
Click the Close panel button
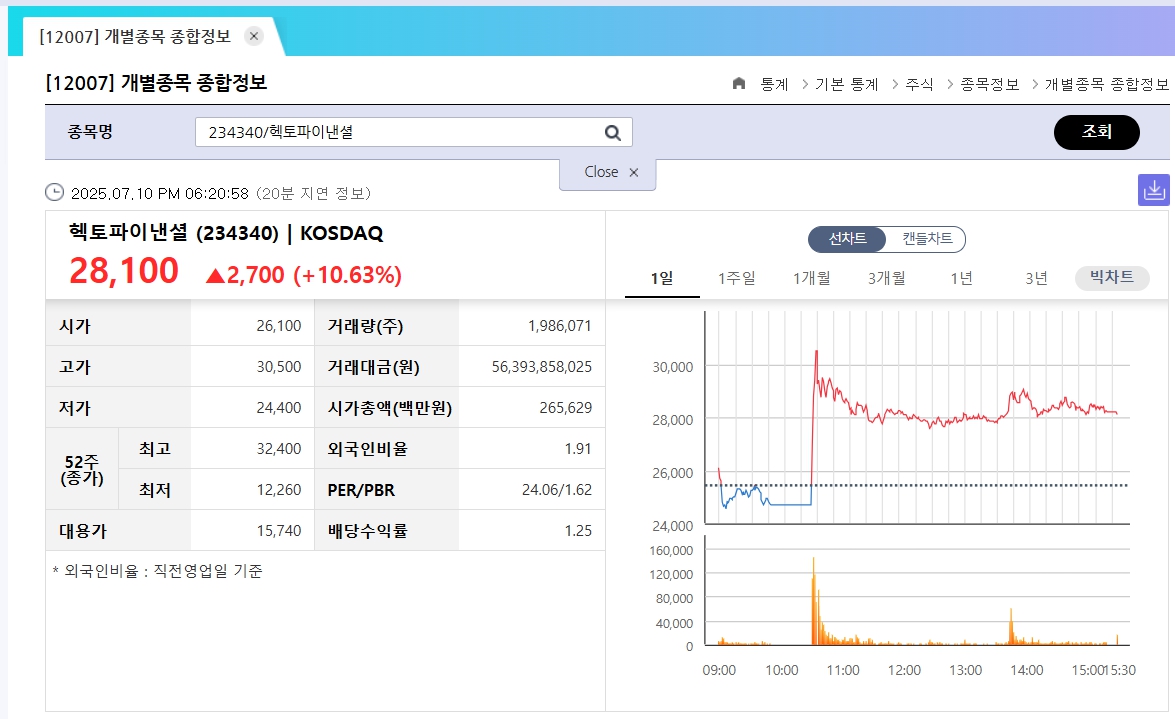click(608, 173)
